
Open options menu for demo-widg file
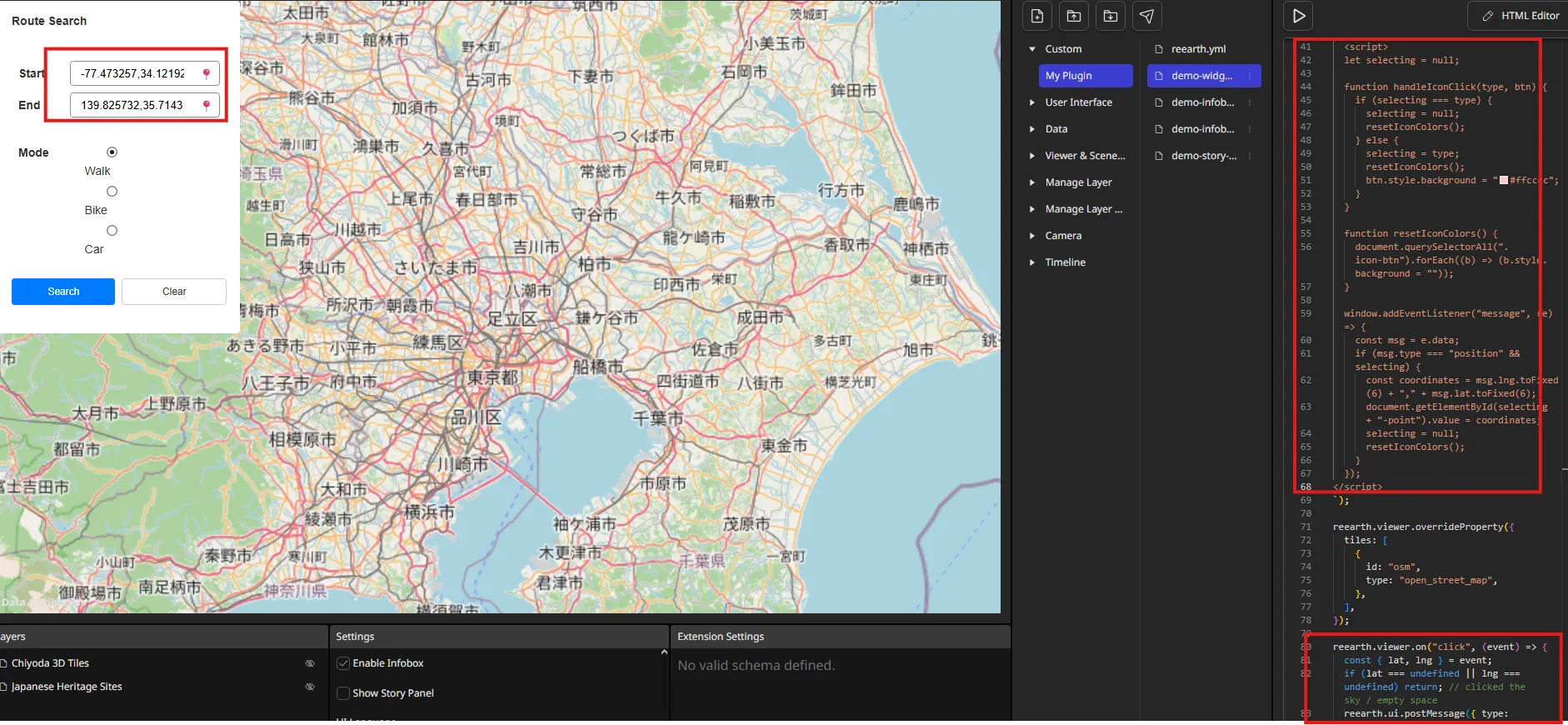tap(1250, 76)
